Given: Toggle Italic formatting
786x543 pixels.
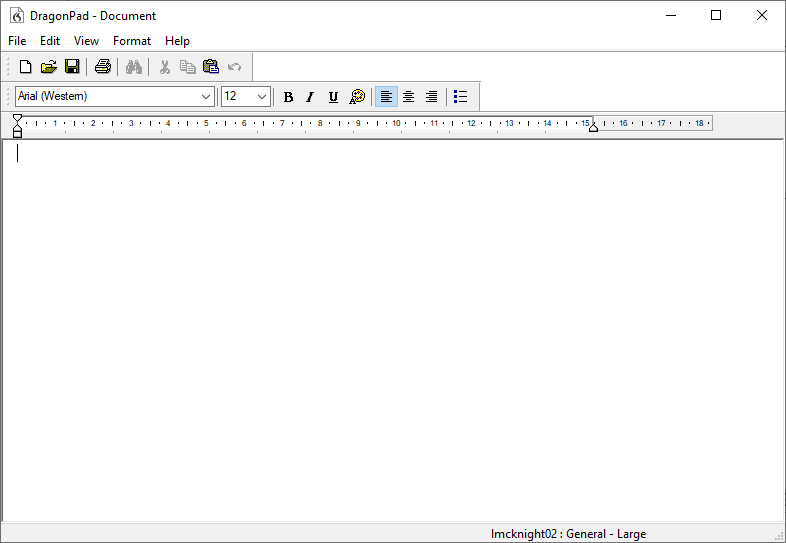Looking at the screenshot, I should click(x=310, y=97).
